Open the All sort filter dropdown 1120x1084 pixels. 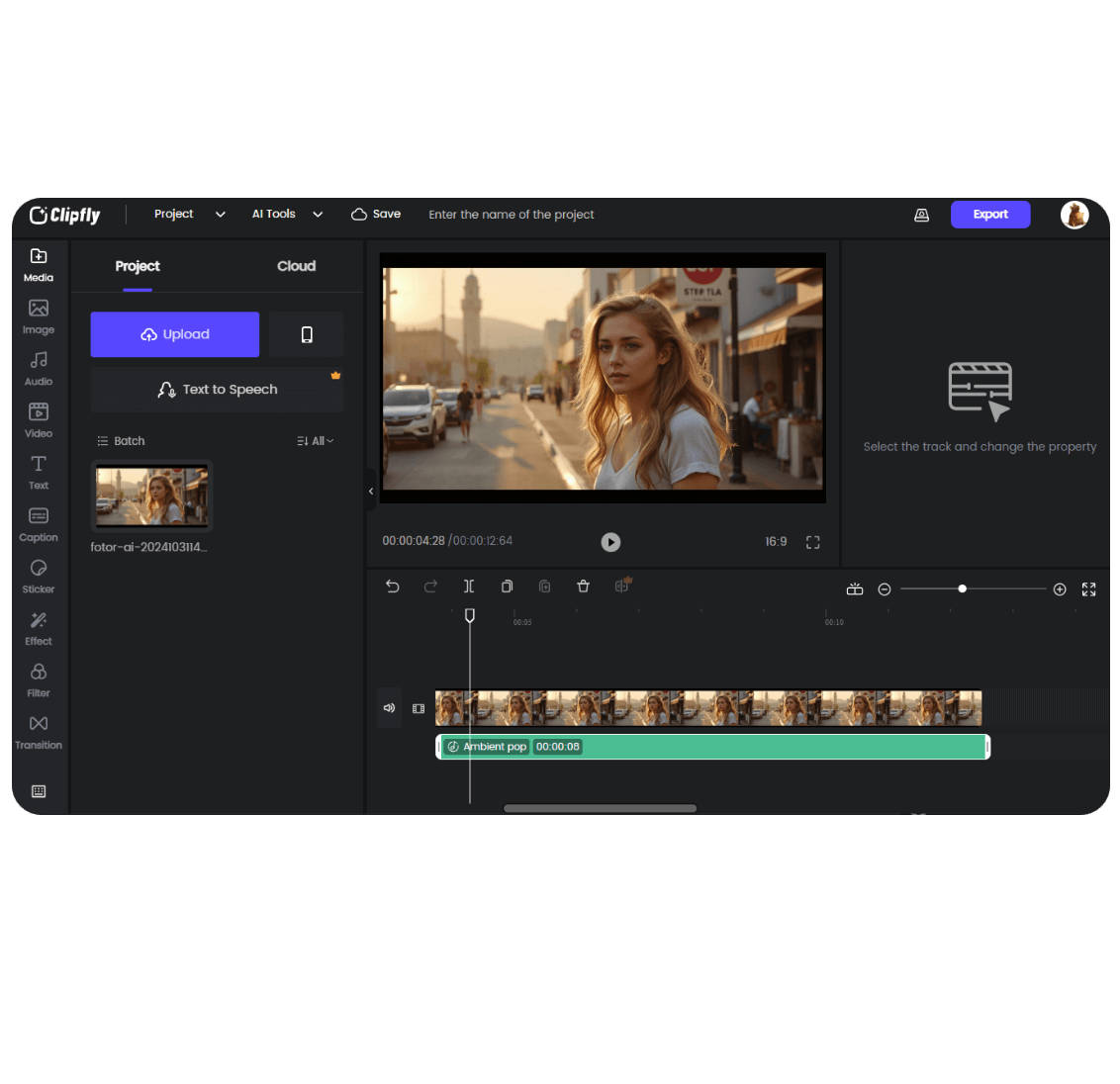point(315,440)
